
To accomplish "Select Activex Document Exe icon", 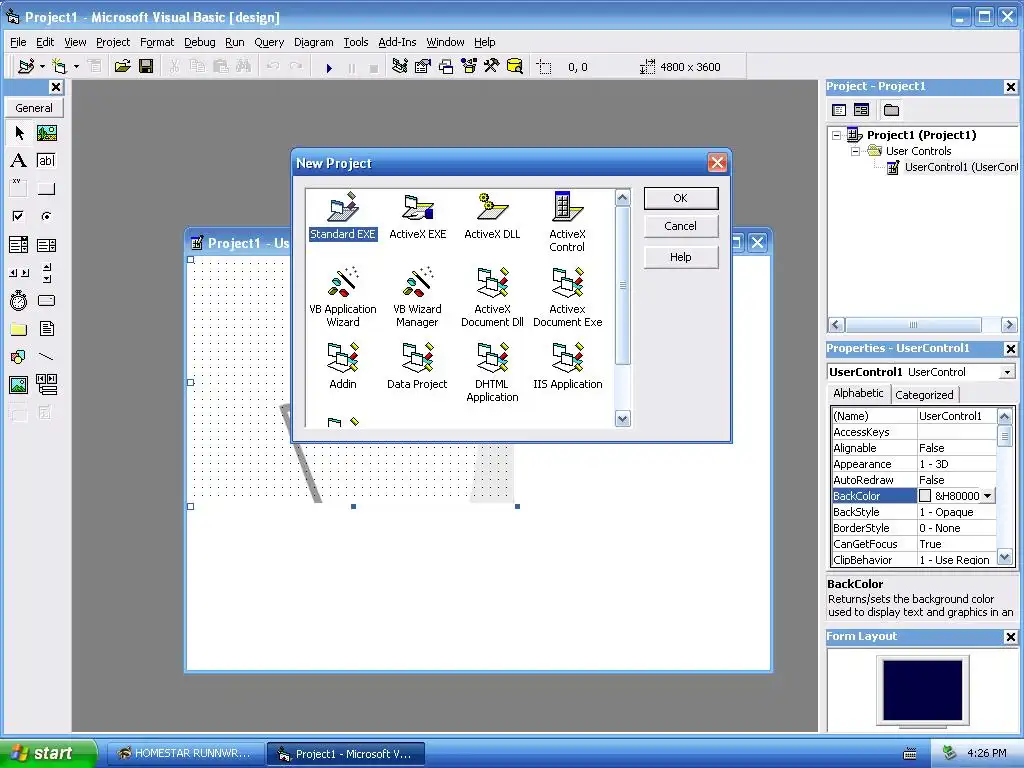I will [567, 297].
